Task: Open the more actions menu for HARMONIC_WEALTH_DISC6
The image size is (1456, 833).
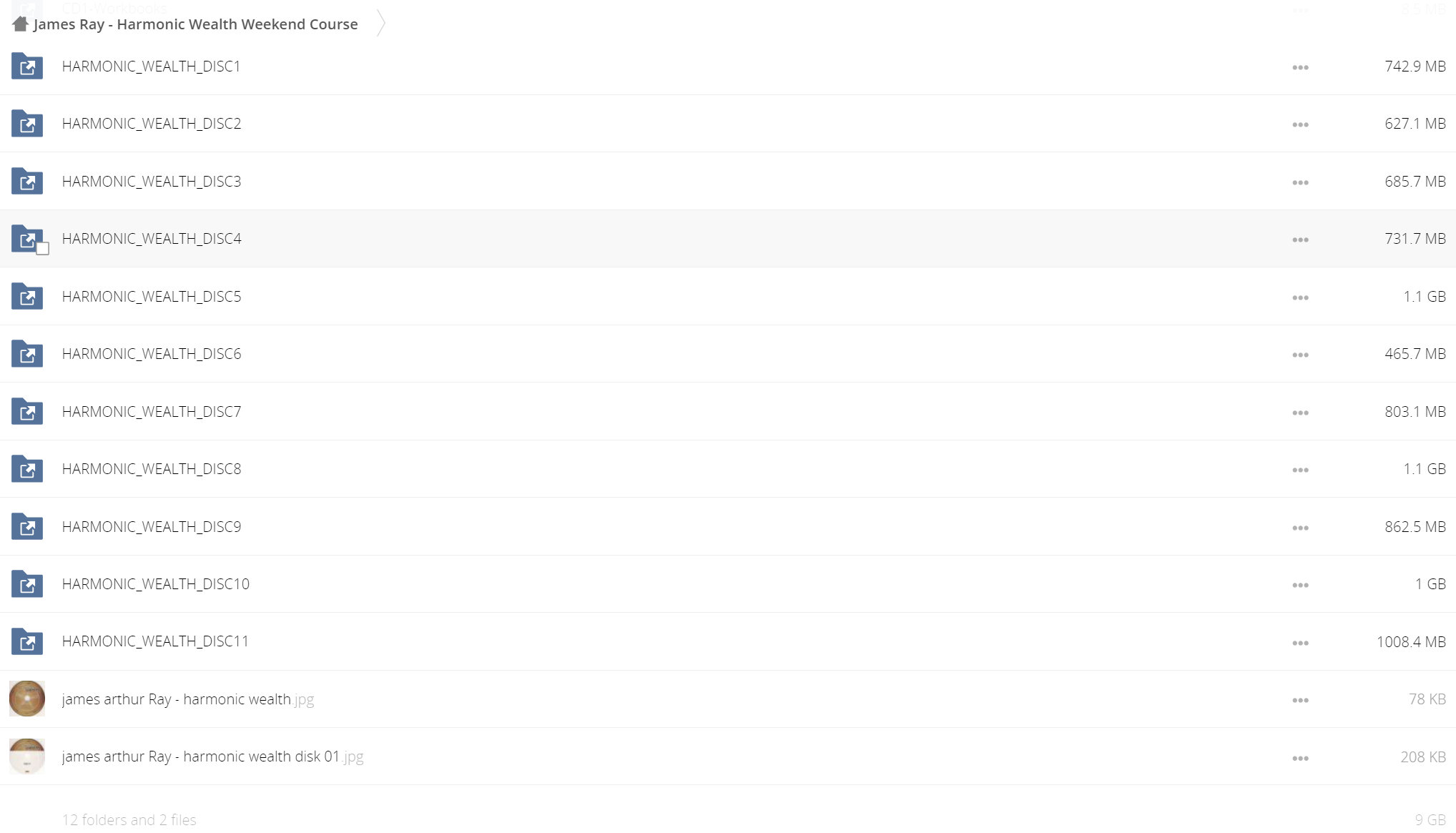Action: [x=1300, y=355]
